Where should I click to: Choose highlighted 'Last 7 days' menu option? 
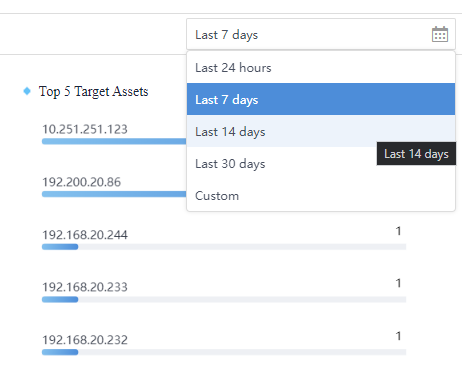(321, 99)
